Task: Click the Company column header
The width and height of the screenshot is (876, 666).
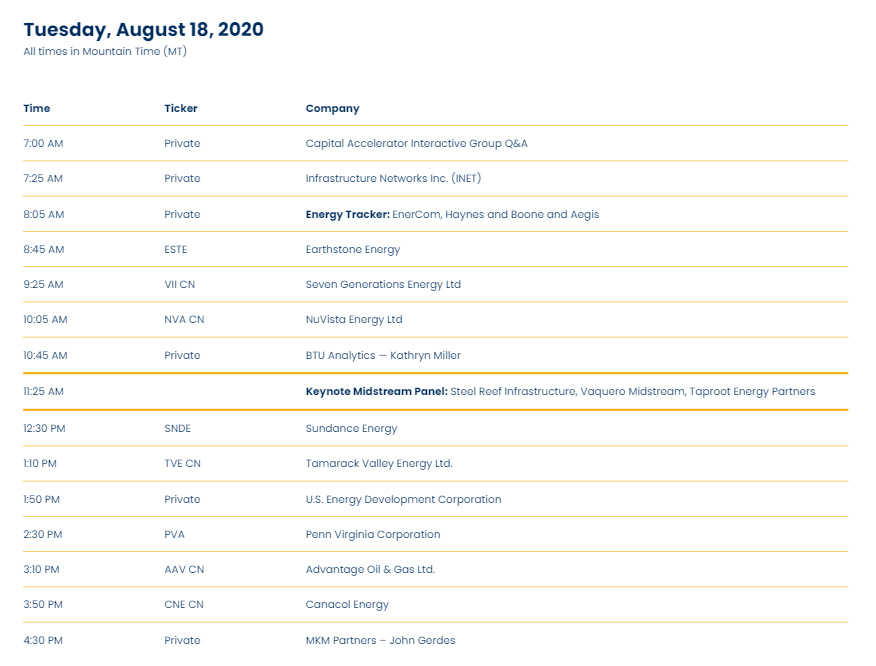Action: [332, 108]
